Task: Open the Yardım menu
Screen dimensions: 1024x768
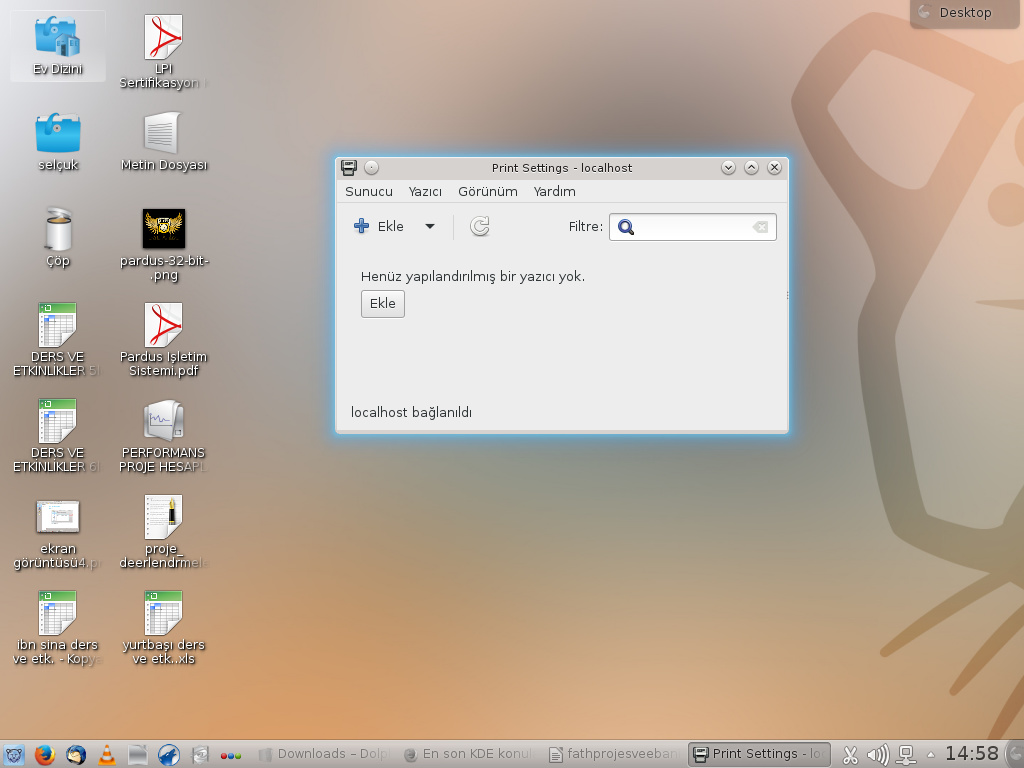Action: (554, 192)
